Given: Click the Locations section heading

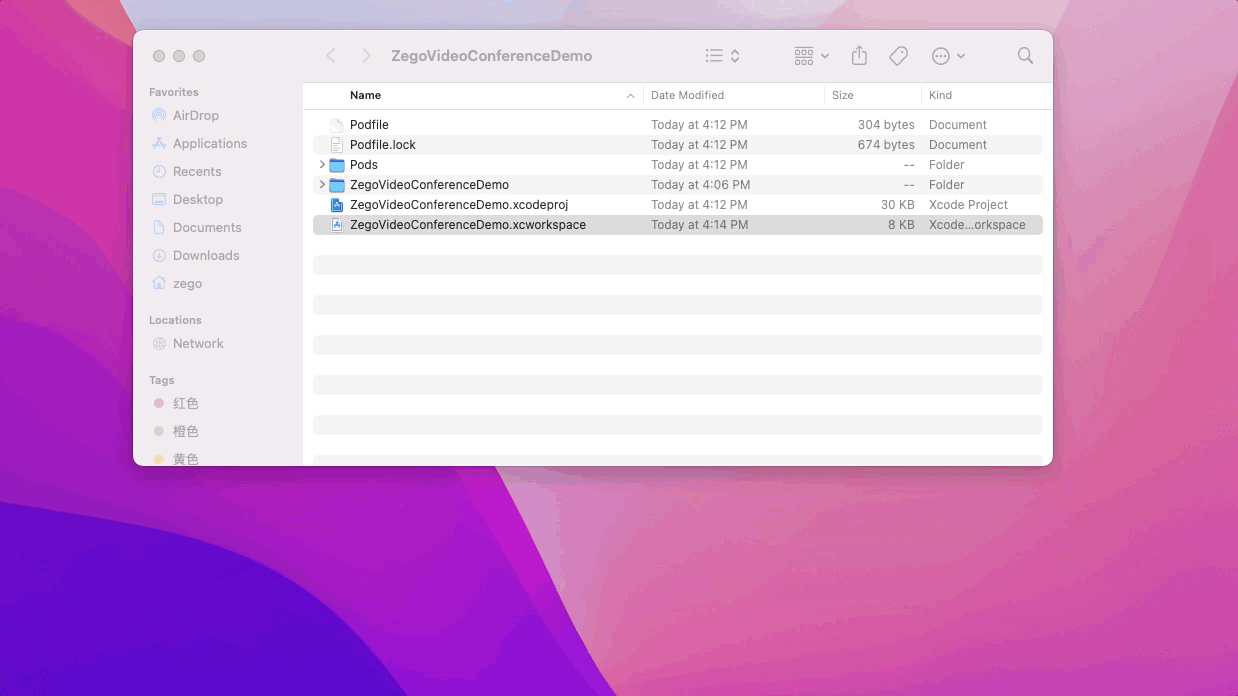Looking at the screenshot, I should coord(175,320).
